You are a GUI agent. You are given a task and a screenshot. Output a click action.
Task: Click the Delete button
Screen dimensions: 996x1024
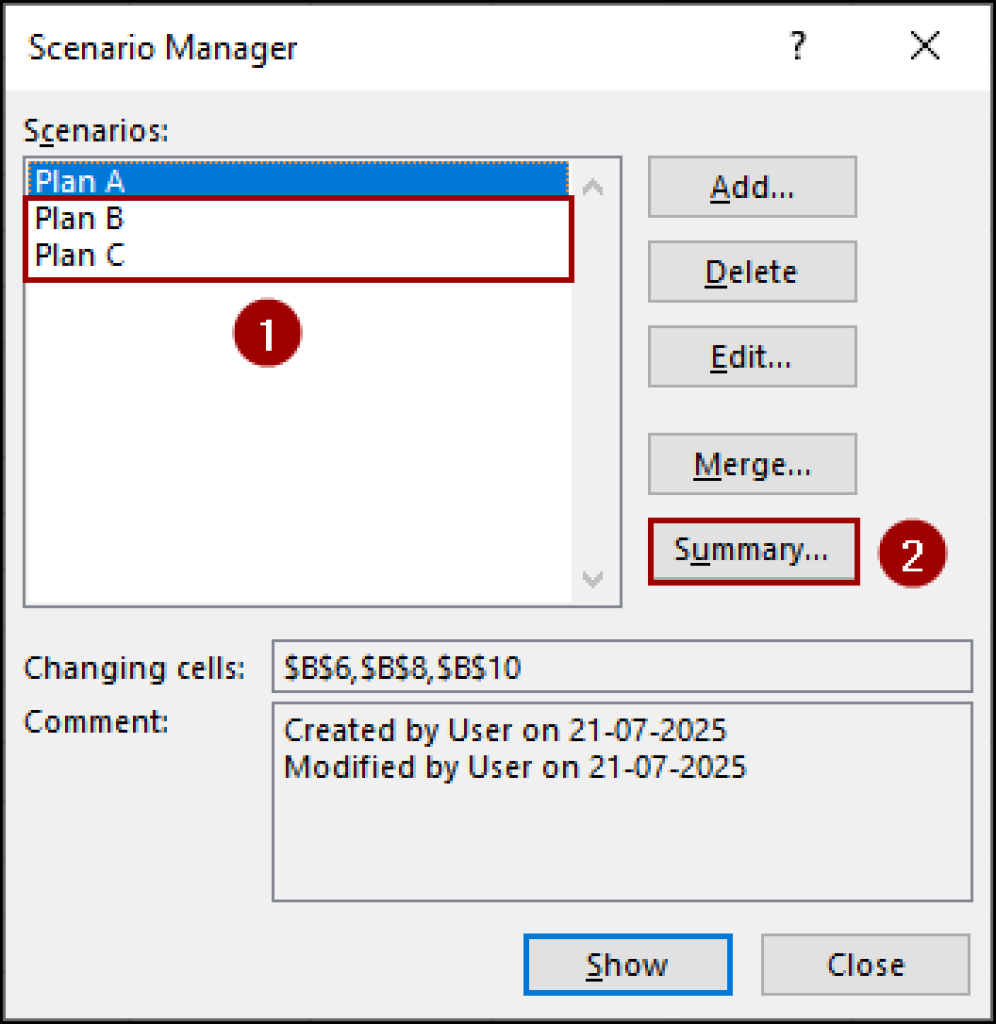point(751,271)
